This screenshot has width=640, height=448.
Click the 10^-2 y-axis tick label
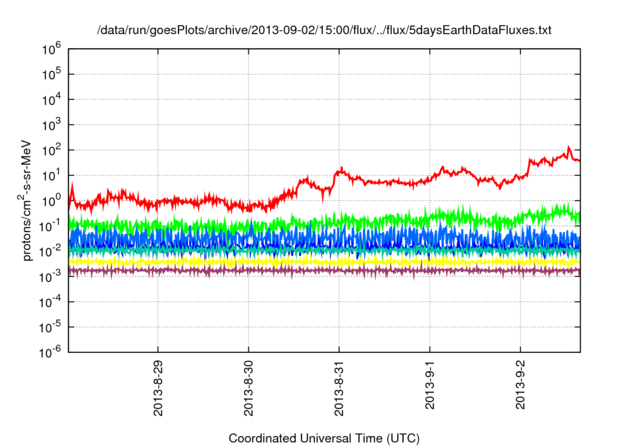pyautogui.click(x=51, y=252)
